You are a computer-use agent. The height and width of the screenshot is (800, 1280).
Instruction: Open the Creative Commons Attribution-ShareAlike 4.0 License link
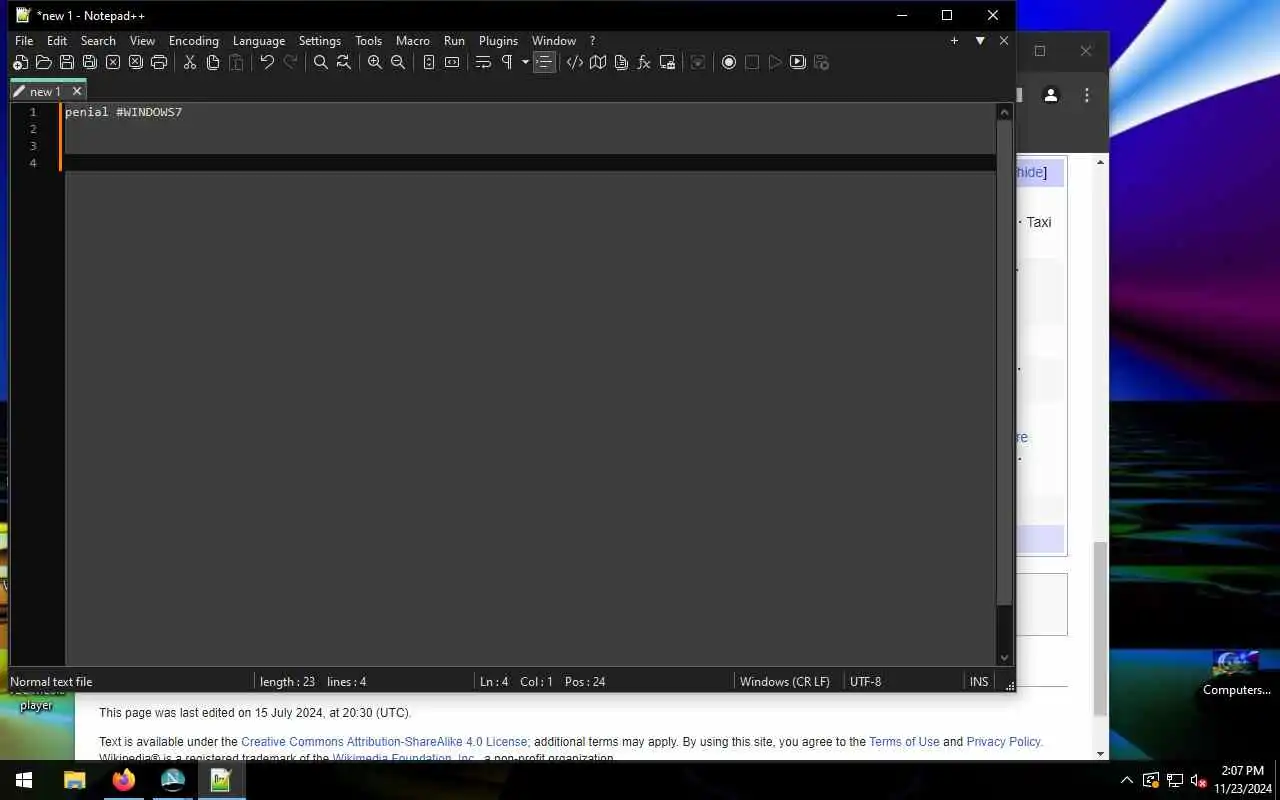[x=384, y=742]
